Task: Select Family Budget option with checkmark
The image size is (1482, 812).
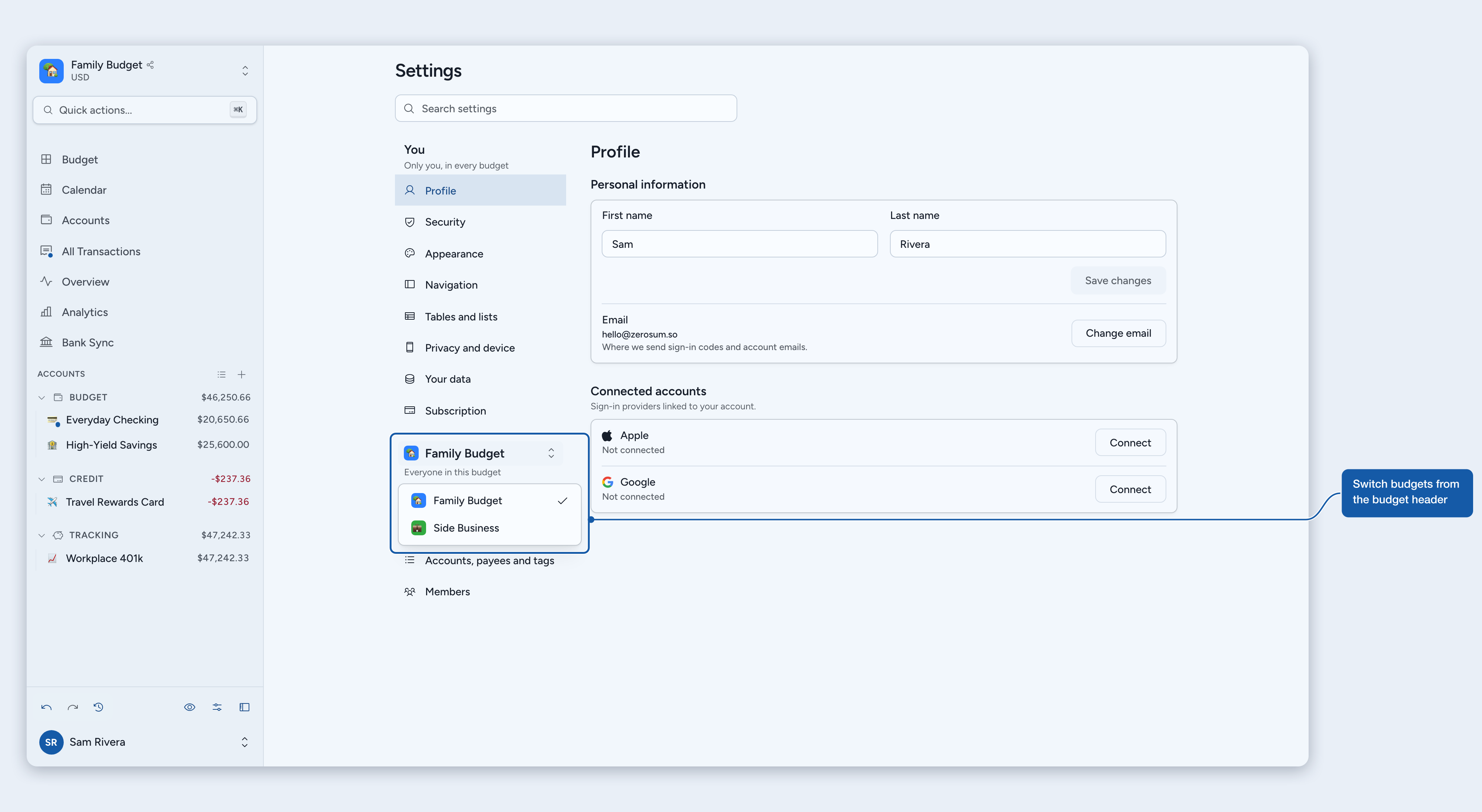Action: 489,501
